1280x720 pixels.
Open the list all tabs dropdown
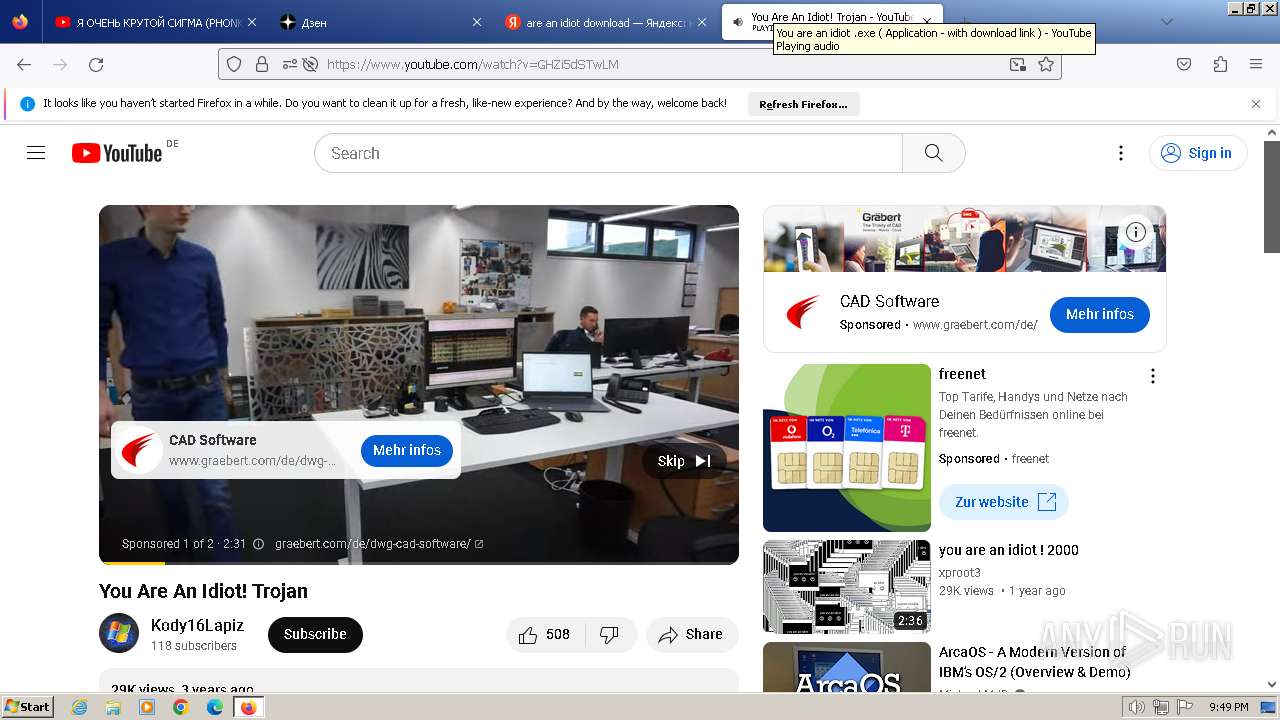click(x=1166, y=22)
